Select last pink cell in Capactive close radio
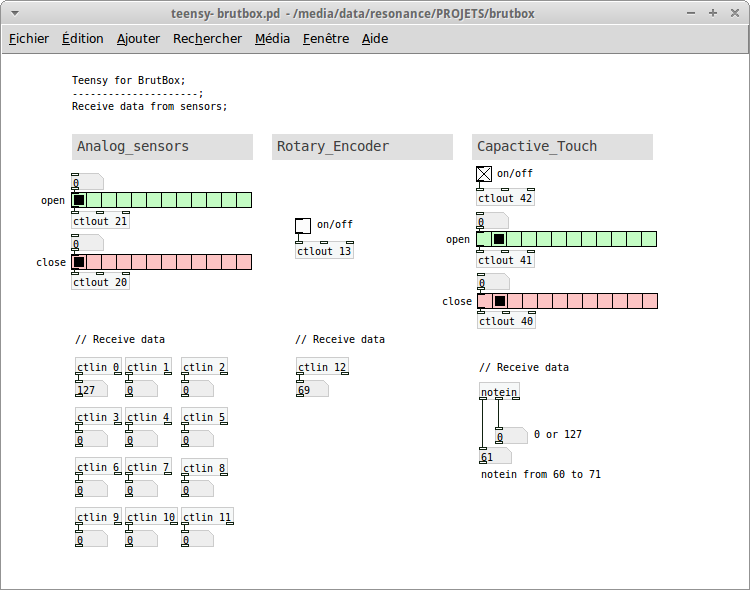 coord(650,301)
